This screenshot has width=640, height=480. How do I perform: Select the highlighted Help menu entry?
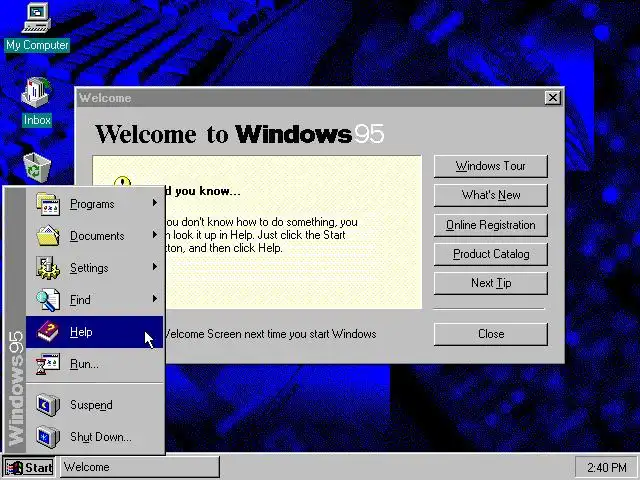coord(94,332)
